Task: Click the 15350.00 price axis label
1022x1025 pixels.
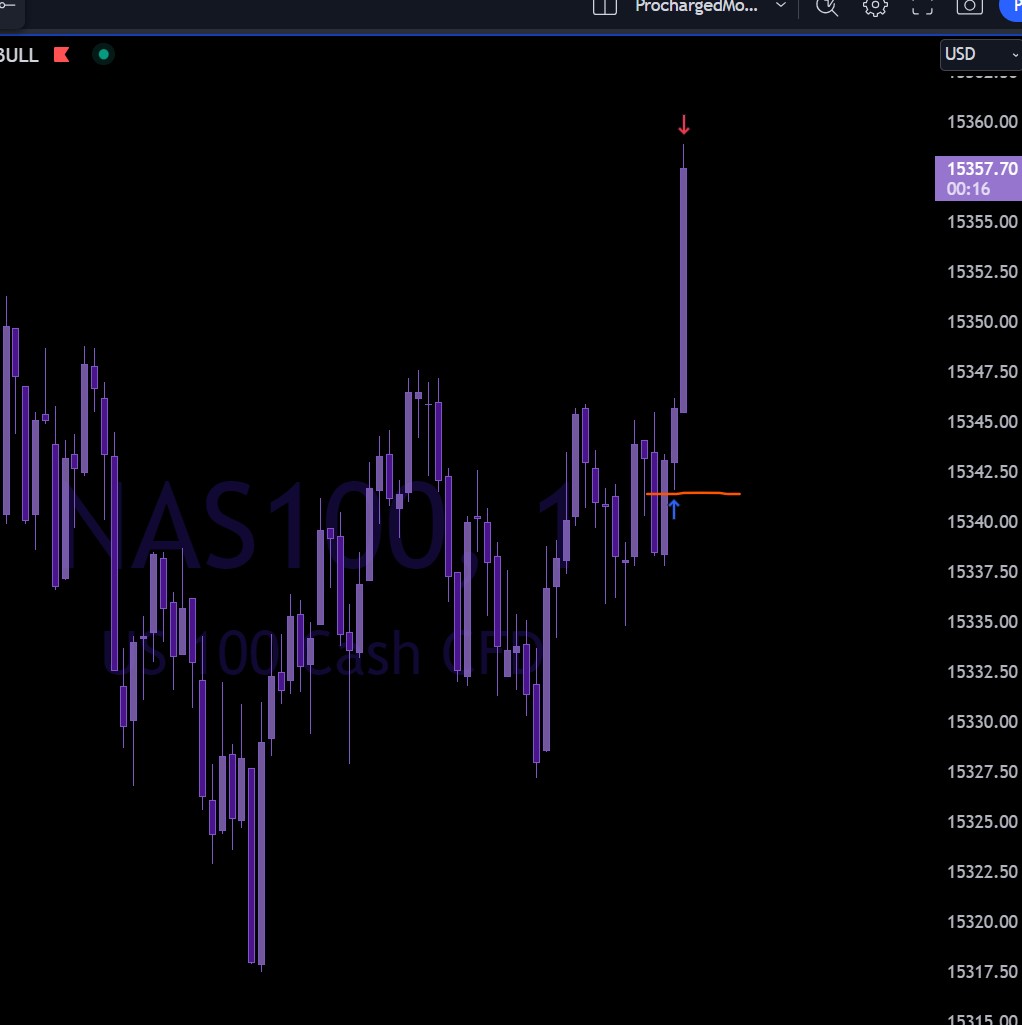Action: (981, 322)
